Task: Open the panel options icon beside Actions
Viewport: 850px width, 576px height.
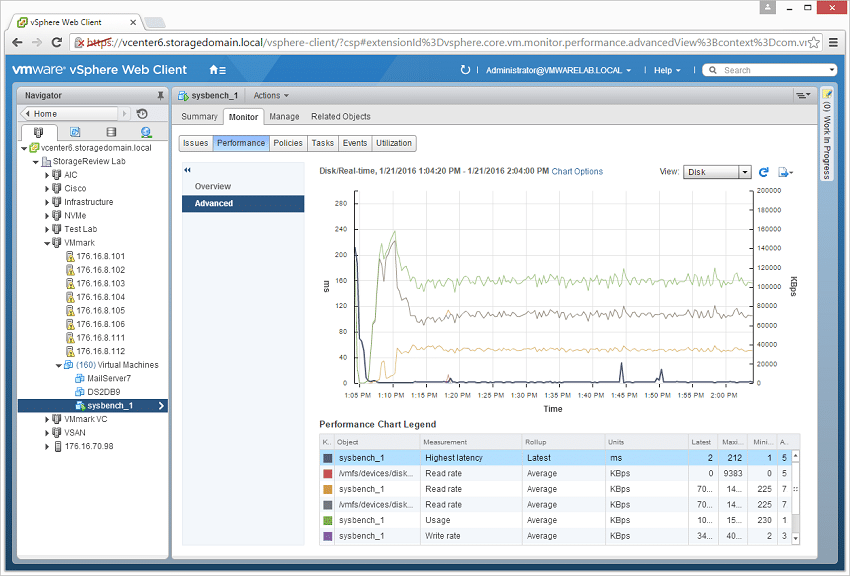Action: pyautogui.click(x=803, y=95)
